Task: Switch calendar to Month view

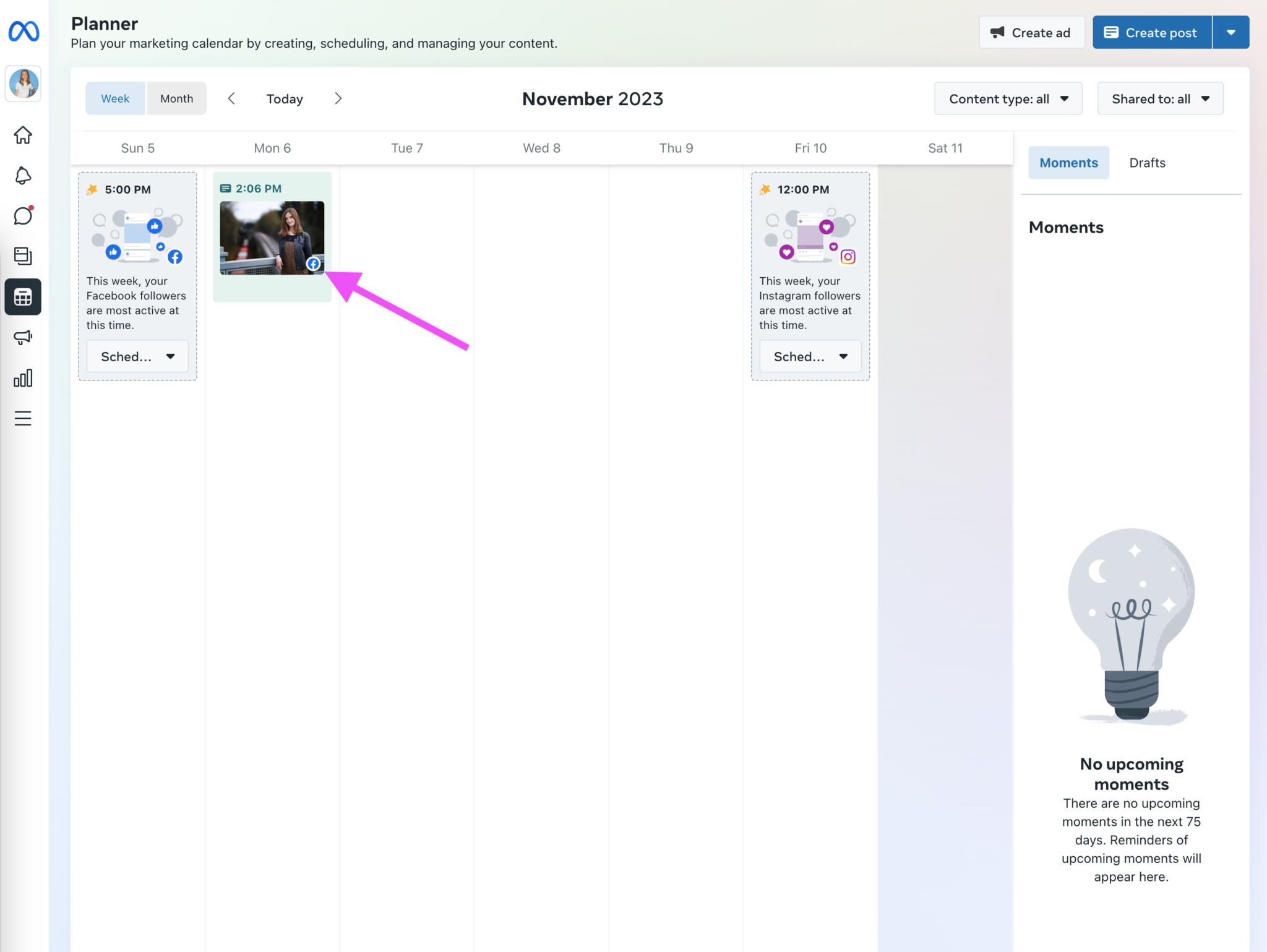Action: pos(176,98)
